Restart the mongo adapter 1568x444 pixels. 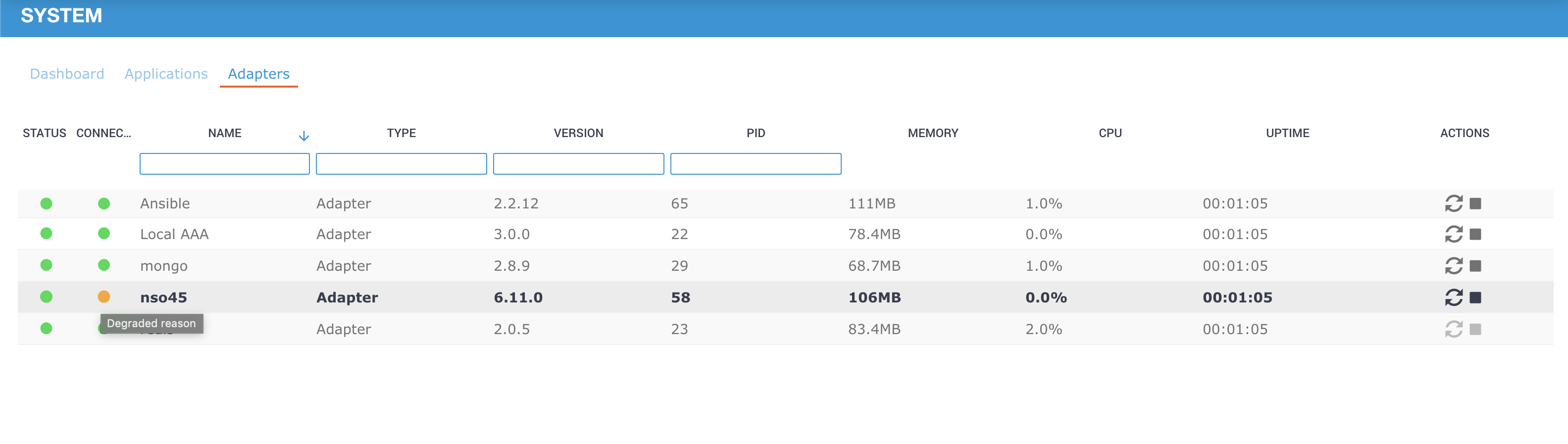pos(1454,266)
